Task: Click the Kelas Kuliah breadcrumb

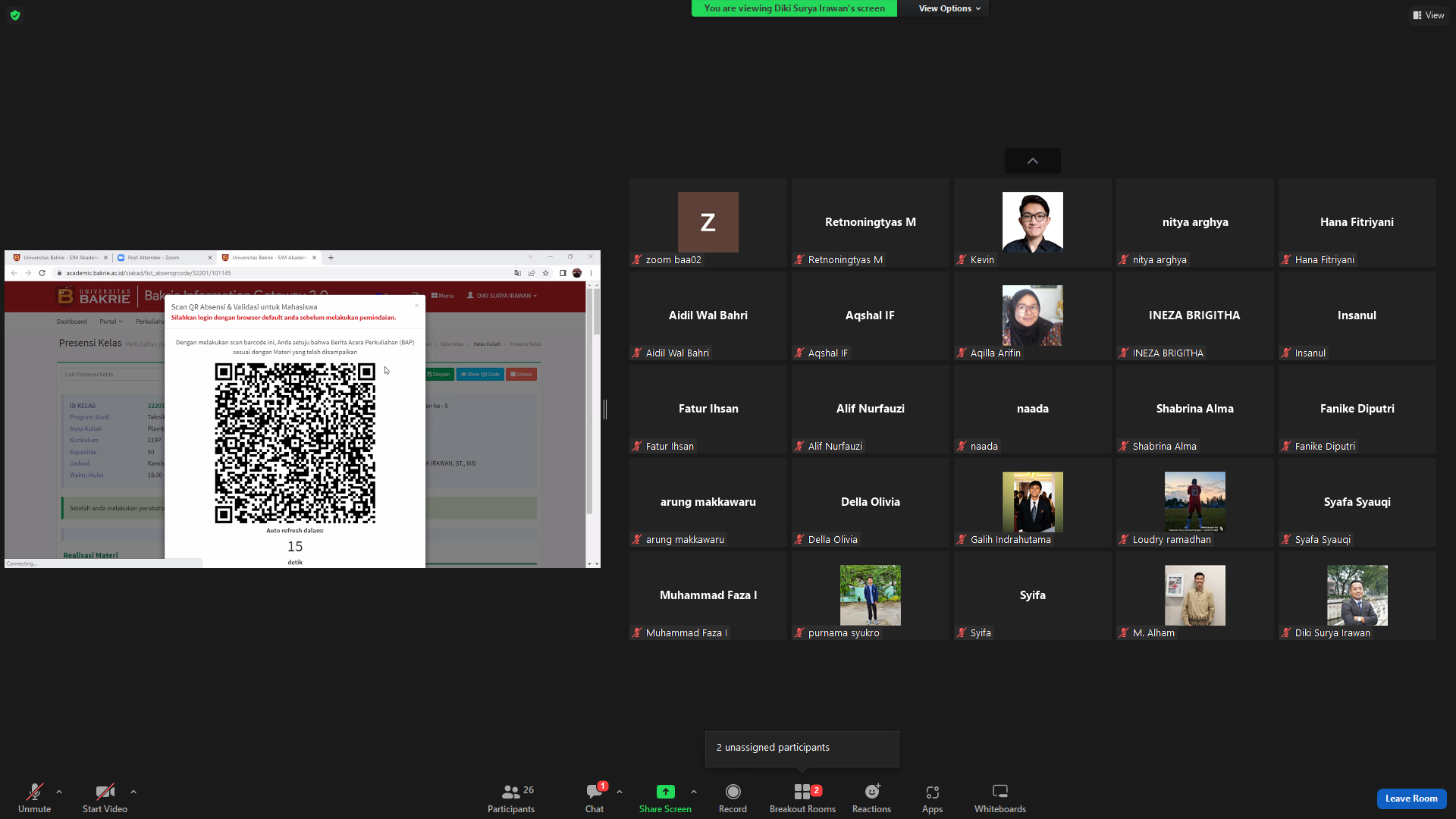Action: point(487,344)
